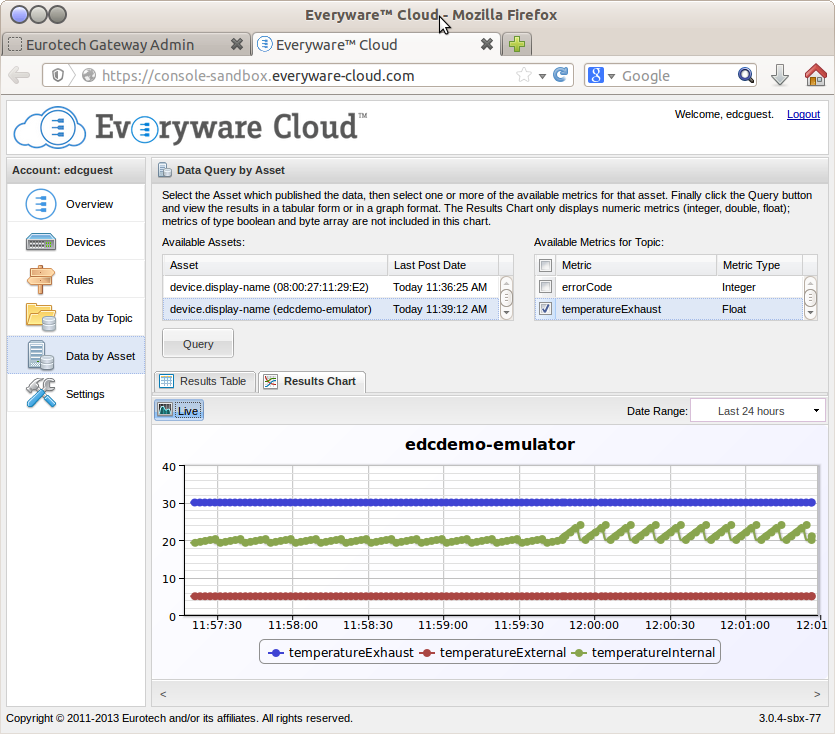Open the Settings menu item
Image resolution: width=835 pixels, height=734 pixels.
76,394
